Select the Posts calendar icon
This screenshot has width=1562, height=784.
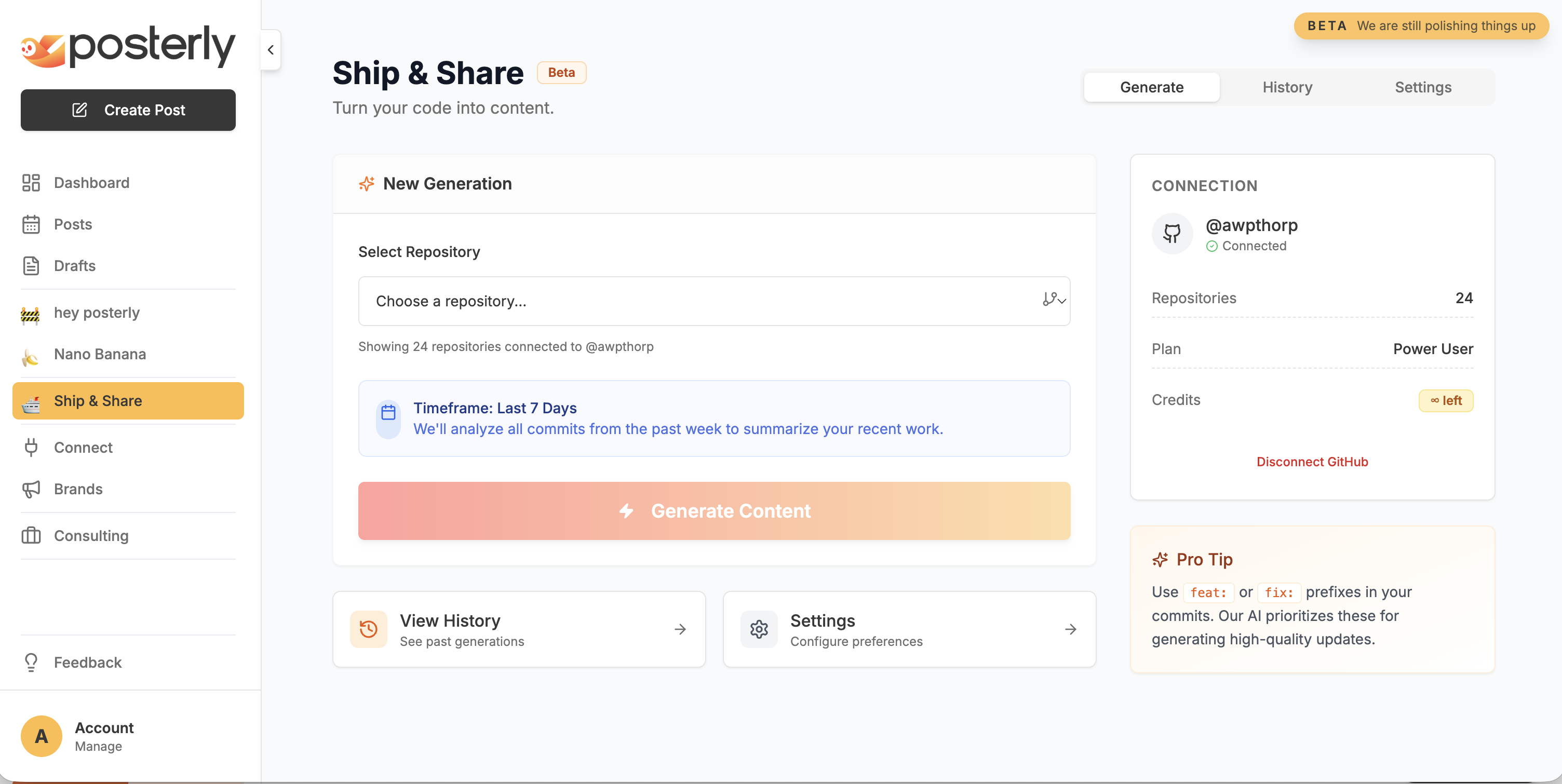point(32,224)
